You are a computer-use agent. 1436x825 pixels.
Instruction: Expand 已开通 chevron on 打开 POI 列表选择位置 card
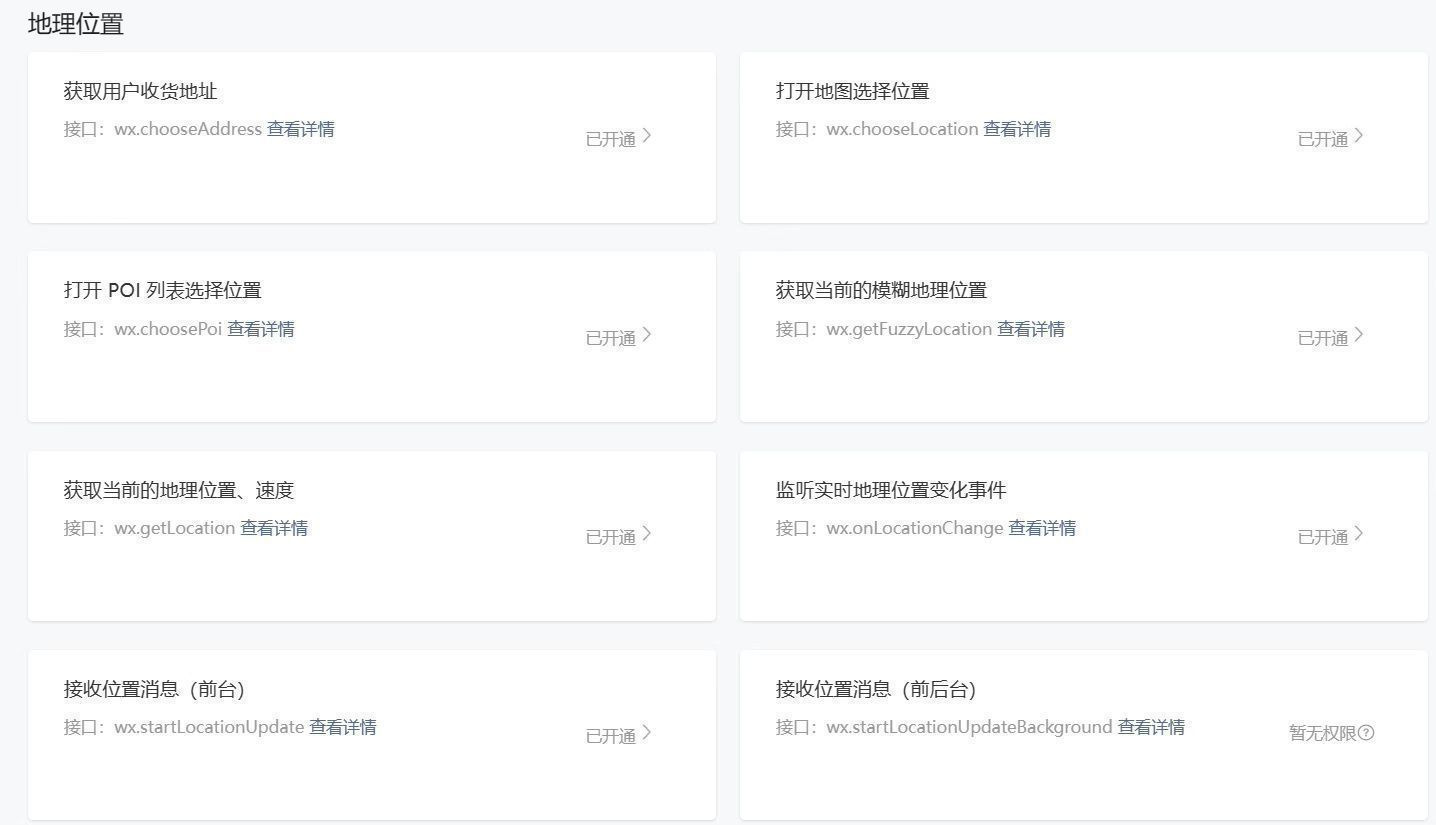coord(647,335)
